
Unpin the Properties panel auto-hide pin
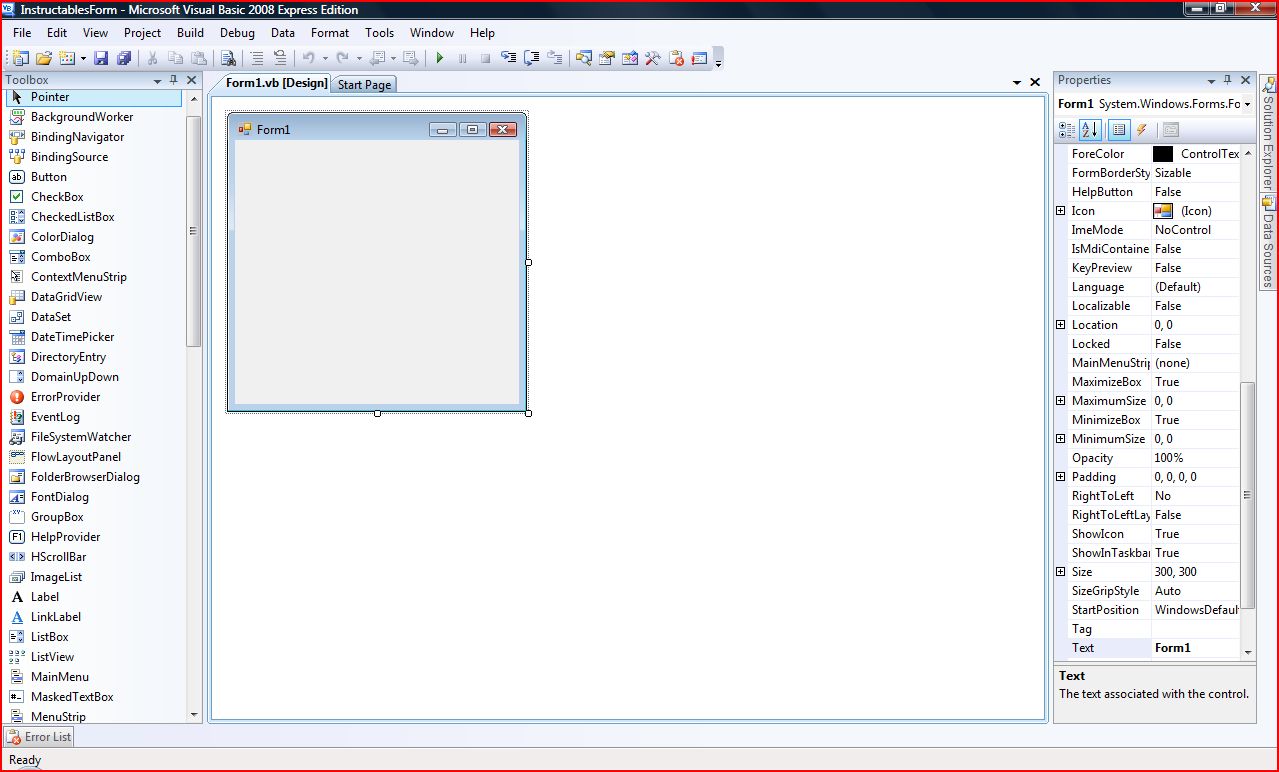pyautogui.click(x=1228, y=80)
